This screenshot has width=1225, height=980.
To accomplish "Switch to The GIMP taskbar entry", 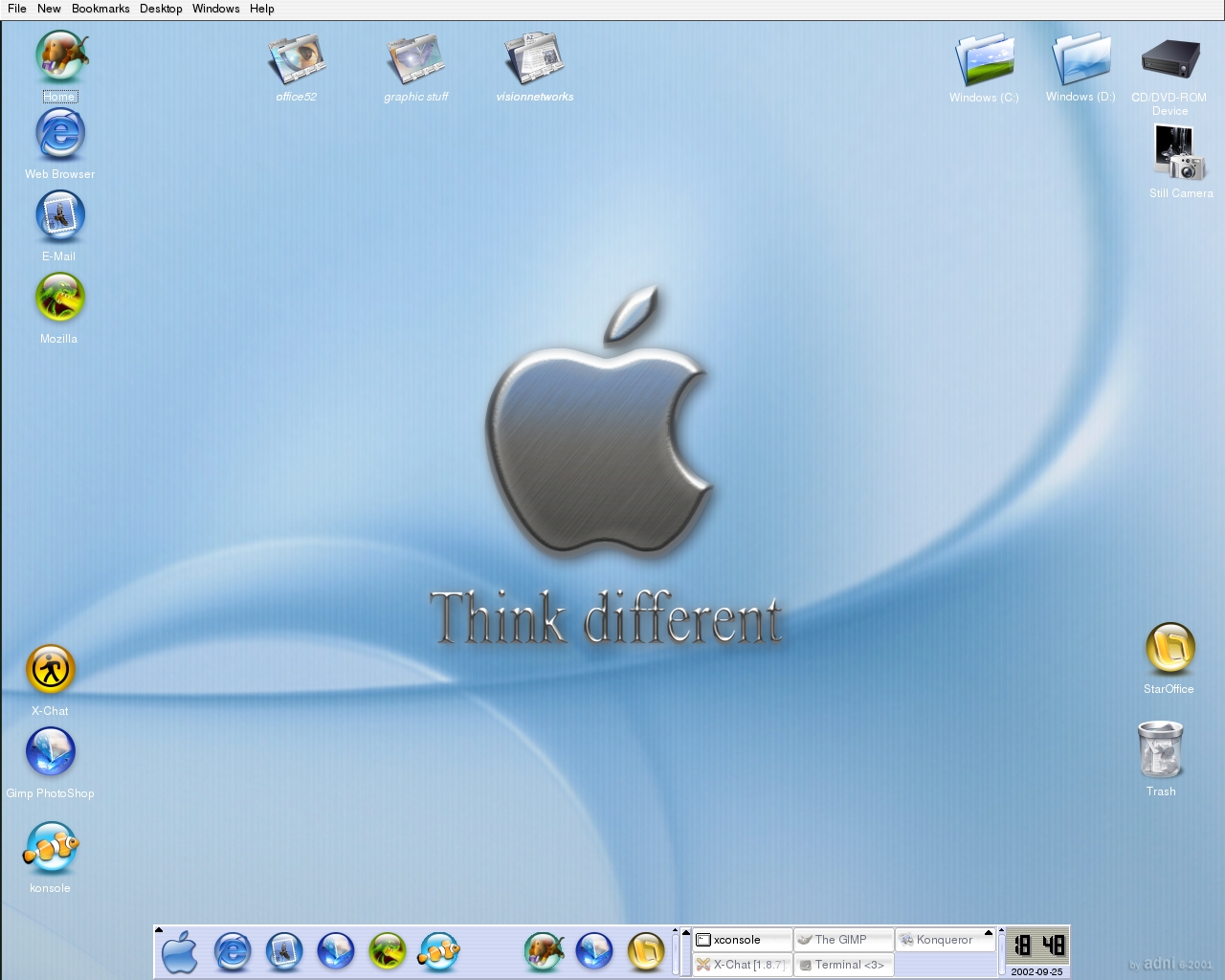I will 844,940.
